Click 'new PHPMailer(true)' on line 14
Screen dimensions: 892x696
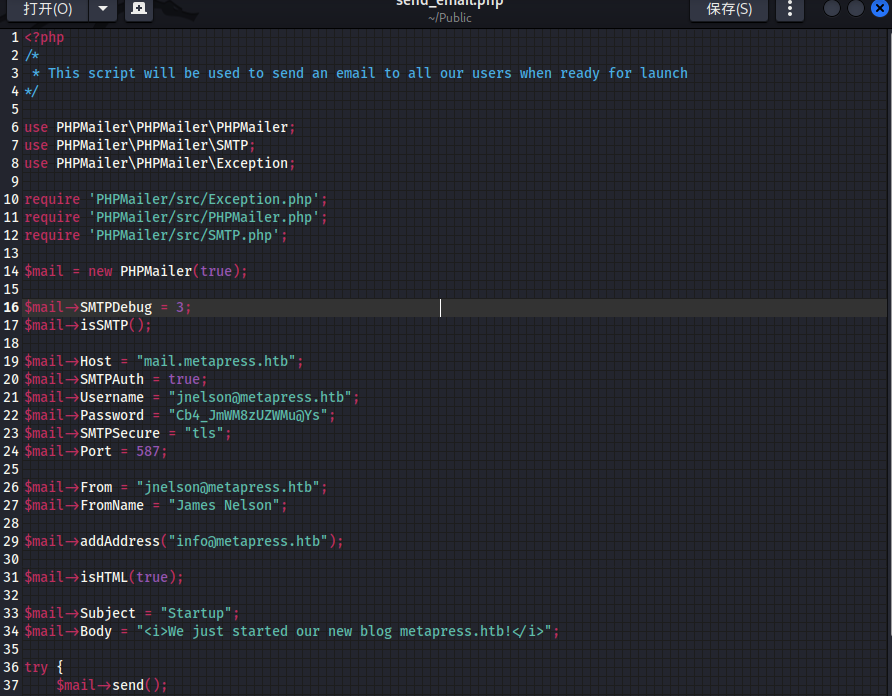(164, 271)
